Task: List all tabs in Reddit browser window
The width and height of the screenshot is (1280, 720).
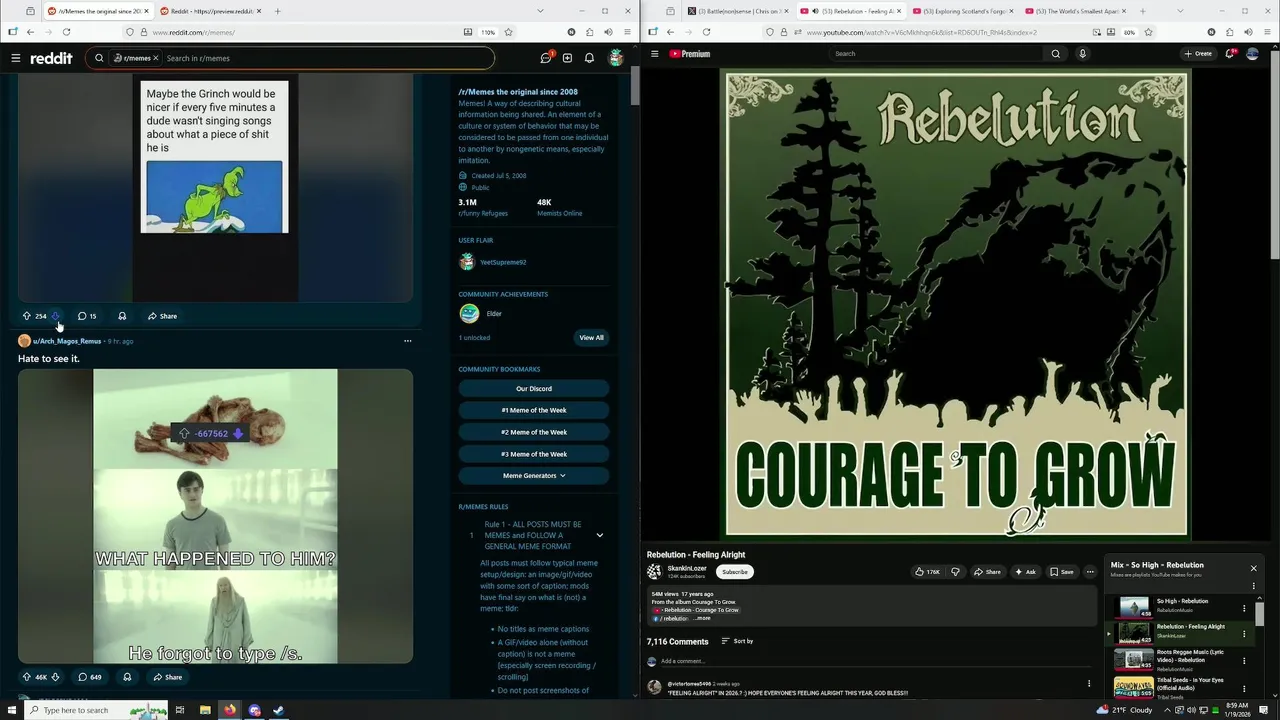Action: (540, 11)
